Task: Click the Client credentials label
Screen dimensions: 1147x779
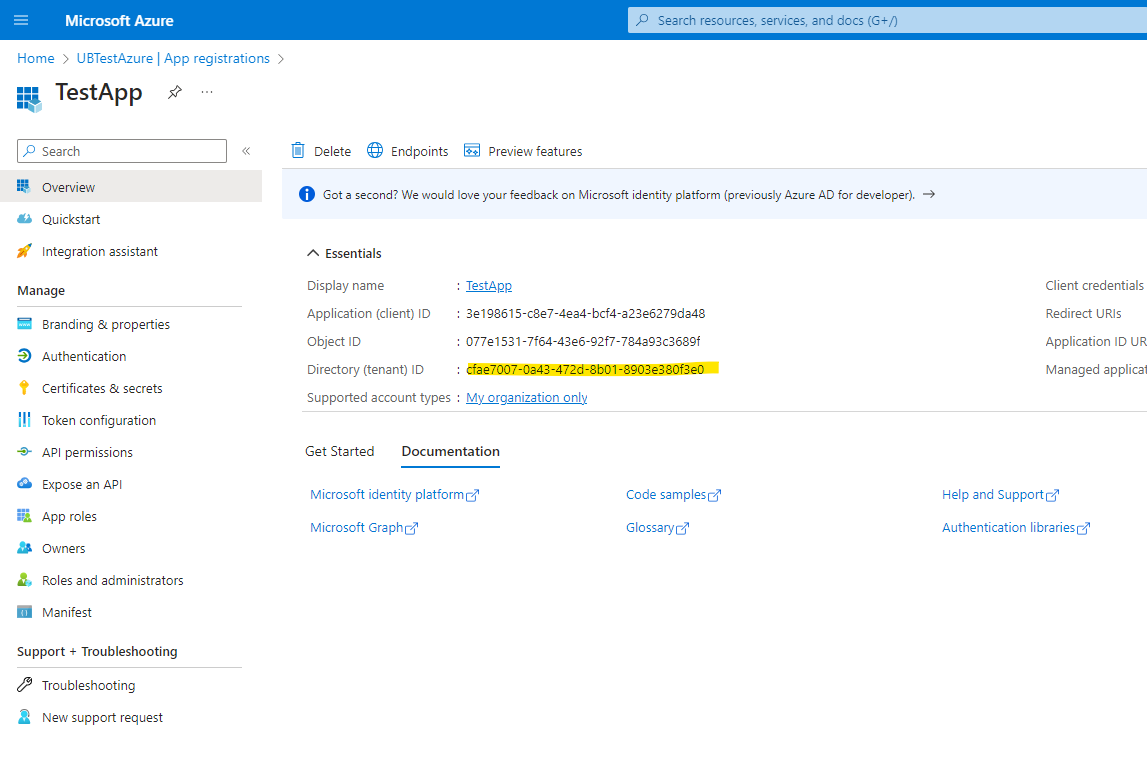Action: click(x=1094, y=285)
